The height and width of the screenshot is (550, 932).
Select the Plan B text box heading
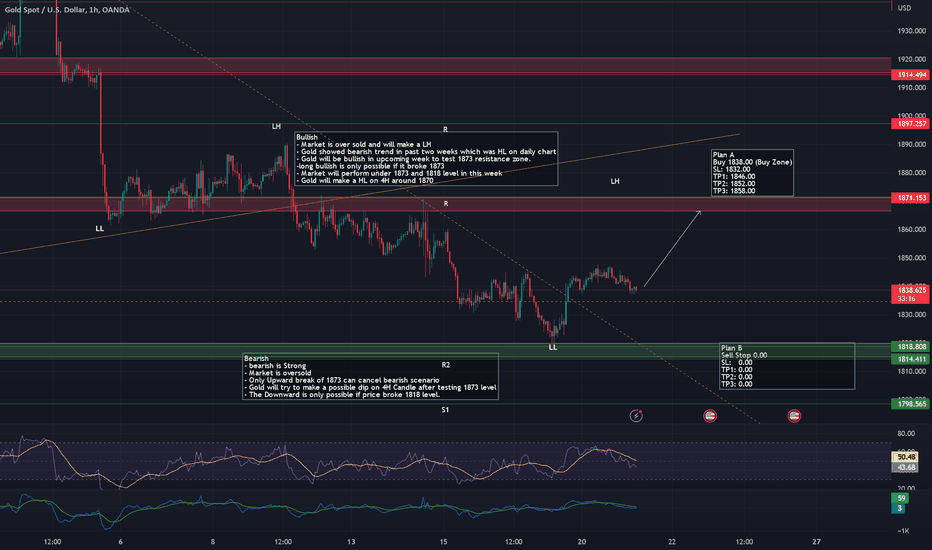coord(732,348)
